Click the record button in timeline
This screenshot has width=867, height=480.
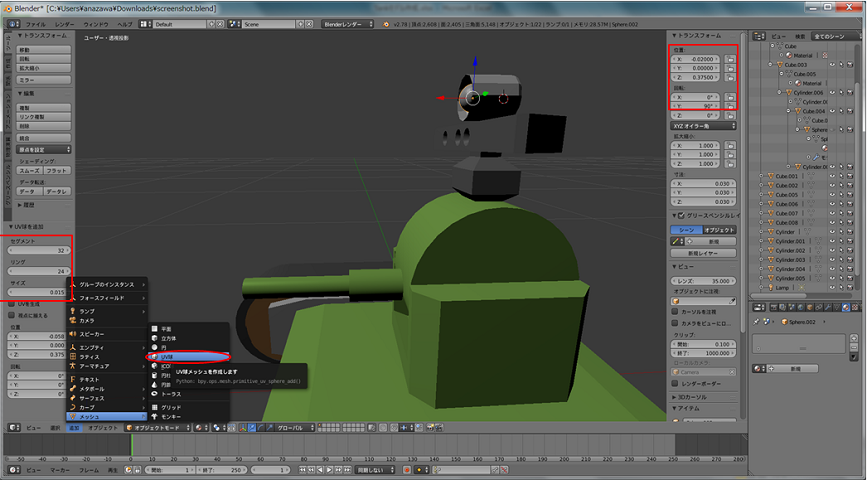pyautogui.click(x=407, y=469)
